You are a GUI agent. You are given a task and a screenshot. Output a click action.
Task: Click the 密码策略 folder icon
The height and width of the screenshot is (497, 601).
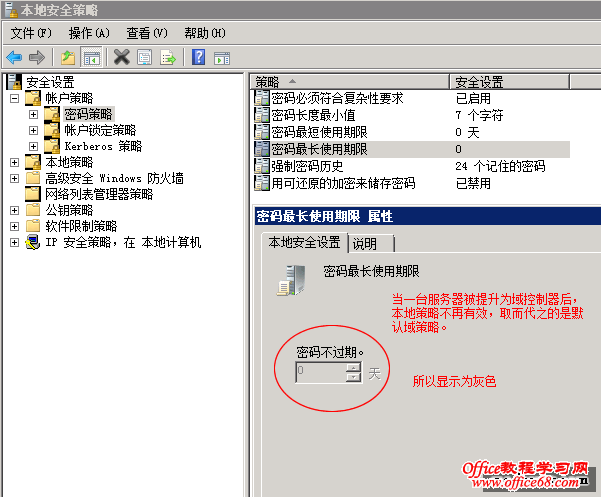(x=52, y=114)
